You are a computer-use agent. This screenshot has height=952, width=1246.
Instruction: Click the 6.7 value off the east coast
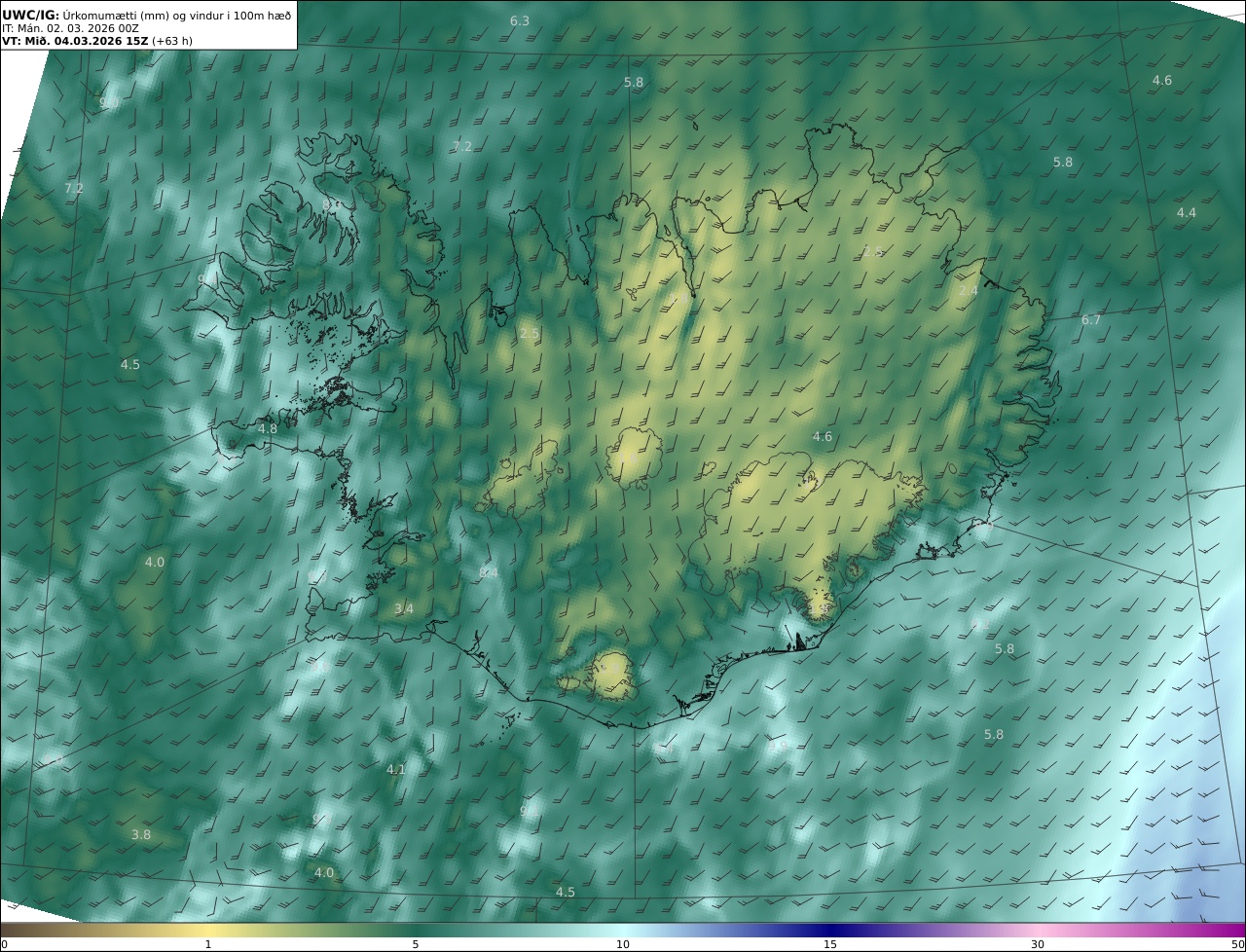[1091, 320]
